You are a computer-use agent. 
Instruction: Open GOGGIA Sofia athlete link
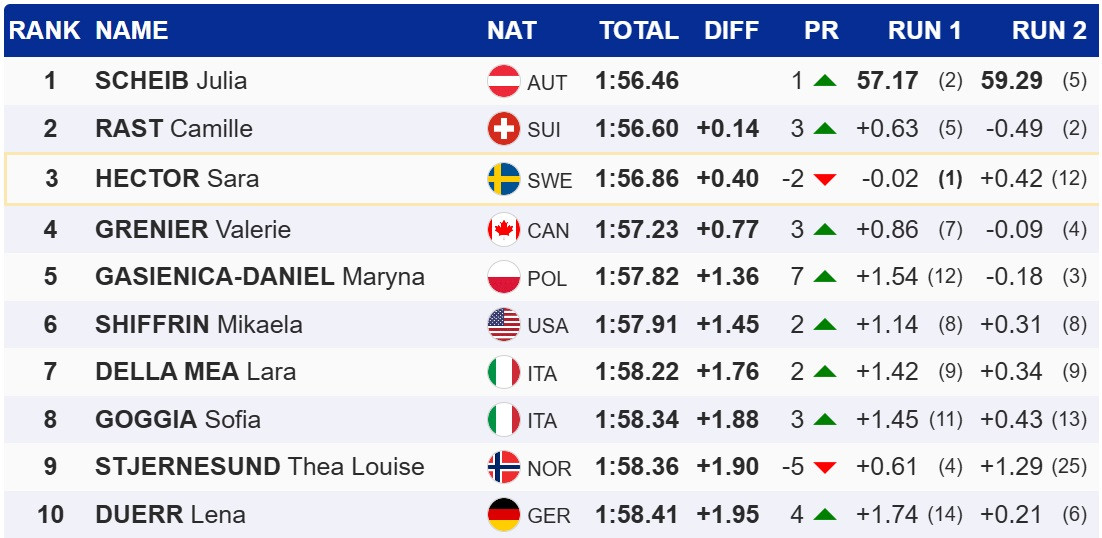click(x=177, y=419)
